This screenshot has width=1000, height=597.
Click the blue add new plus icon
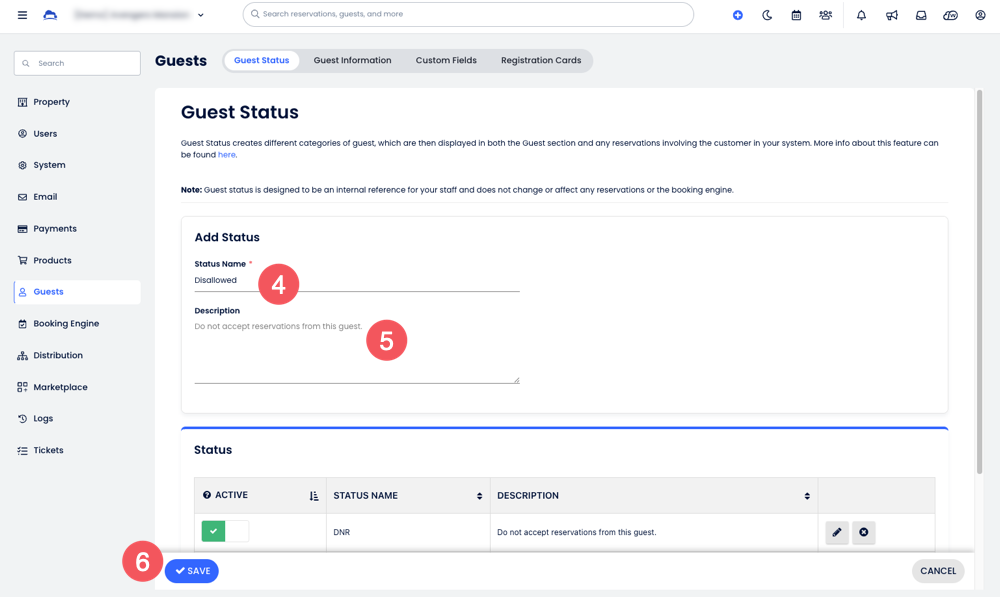[x=738, y=15]
